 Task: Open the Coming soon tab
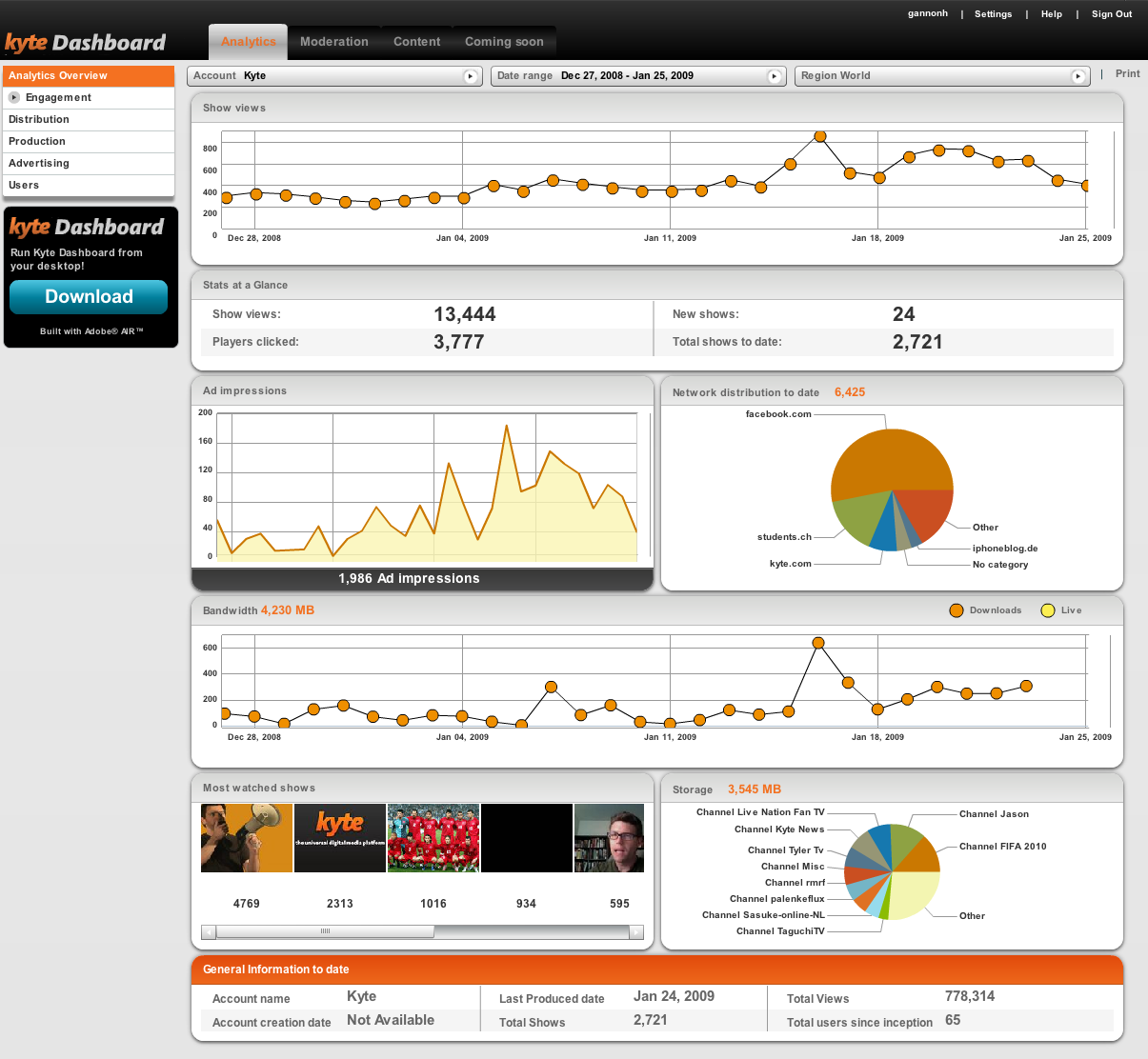(504, 42)
